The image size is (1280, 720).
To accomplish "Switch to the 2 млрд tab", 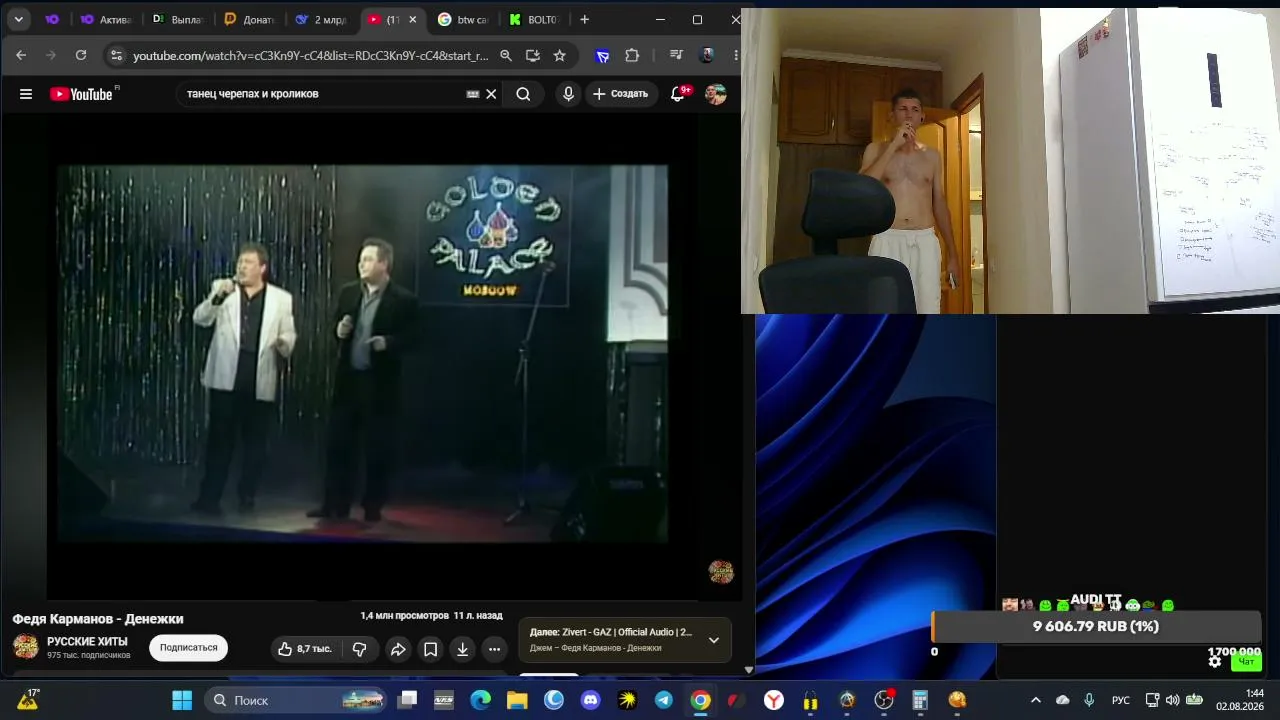I will click(x=320, y=20).
